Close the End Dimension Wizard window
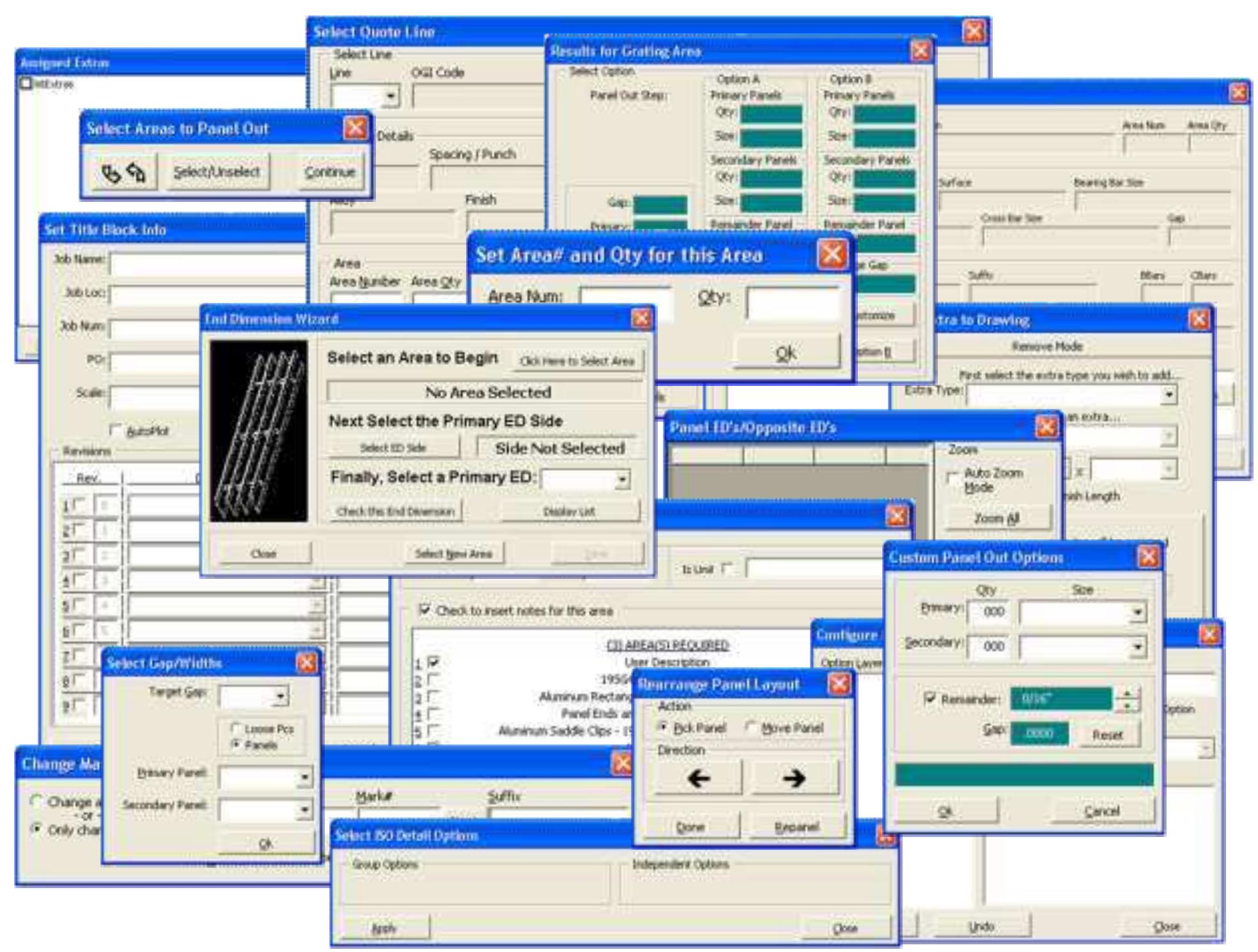The width and height of the screenshot is (1258, 952). (641, 318)
